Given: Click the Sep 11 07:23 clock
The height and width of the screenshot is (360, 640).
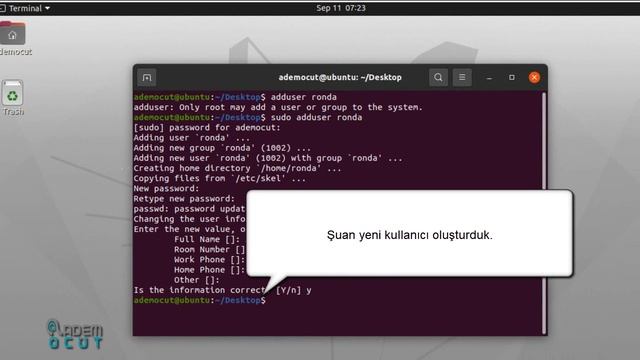Looking at the screenshot, I should click(x=341, y=8).
